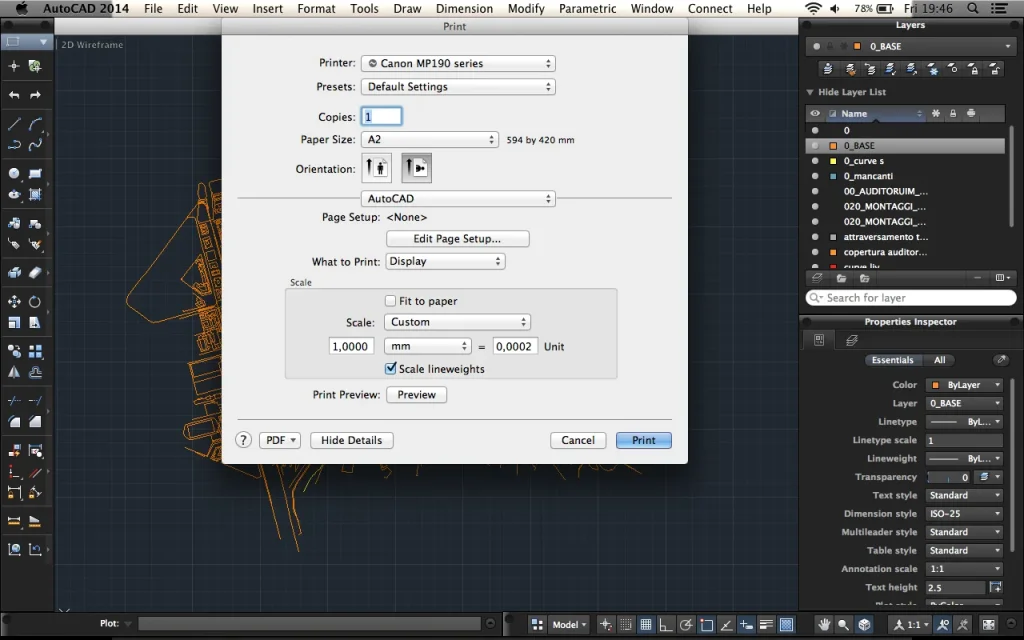Image resolution: width=1024 pixels, height=640 pixels.
Task: Open the Modify menu
Action: point(526,8)
